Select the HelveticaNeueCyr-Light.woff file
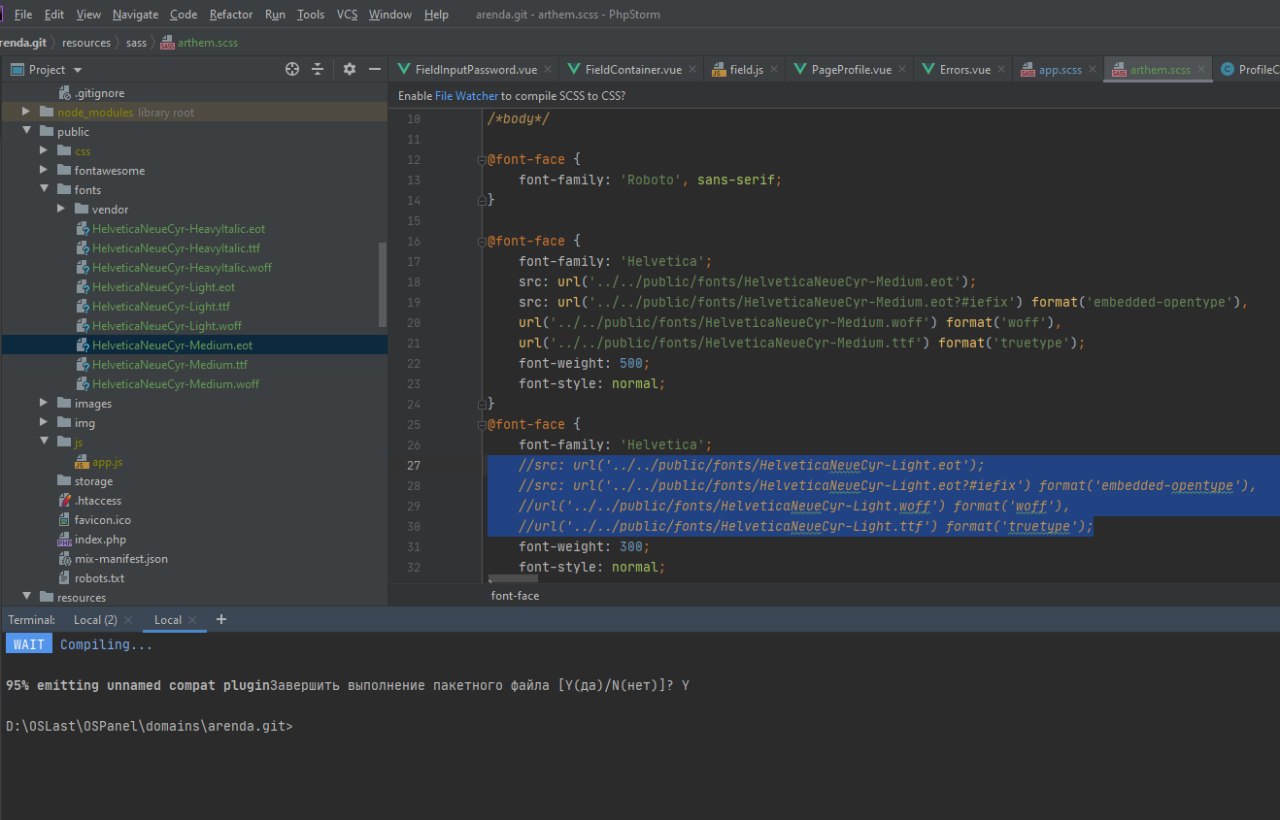Viewport: 1280px width, 820px height. tap(166, 326)
